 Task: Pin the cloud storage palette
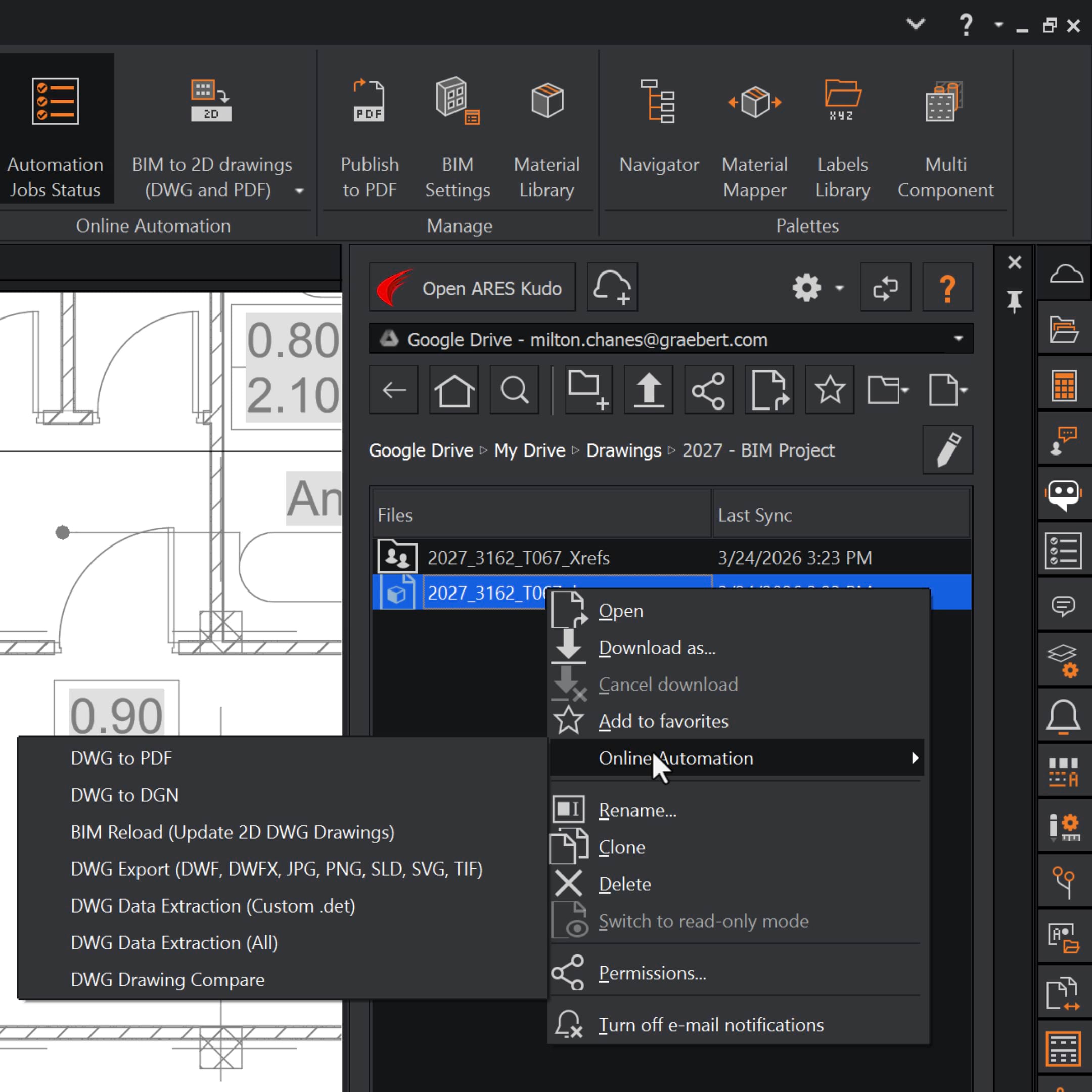pos(1015,301)
